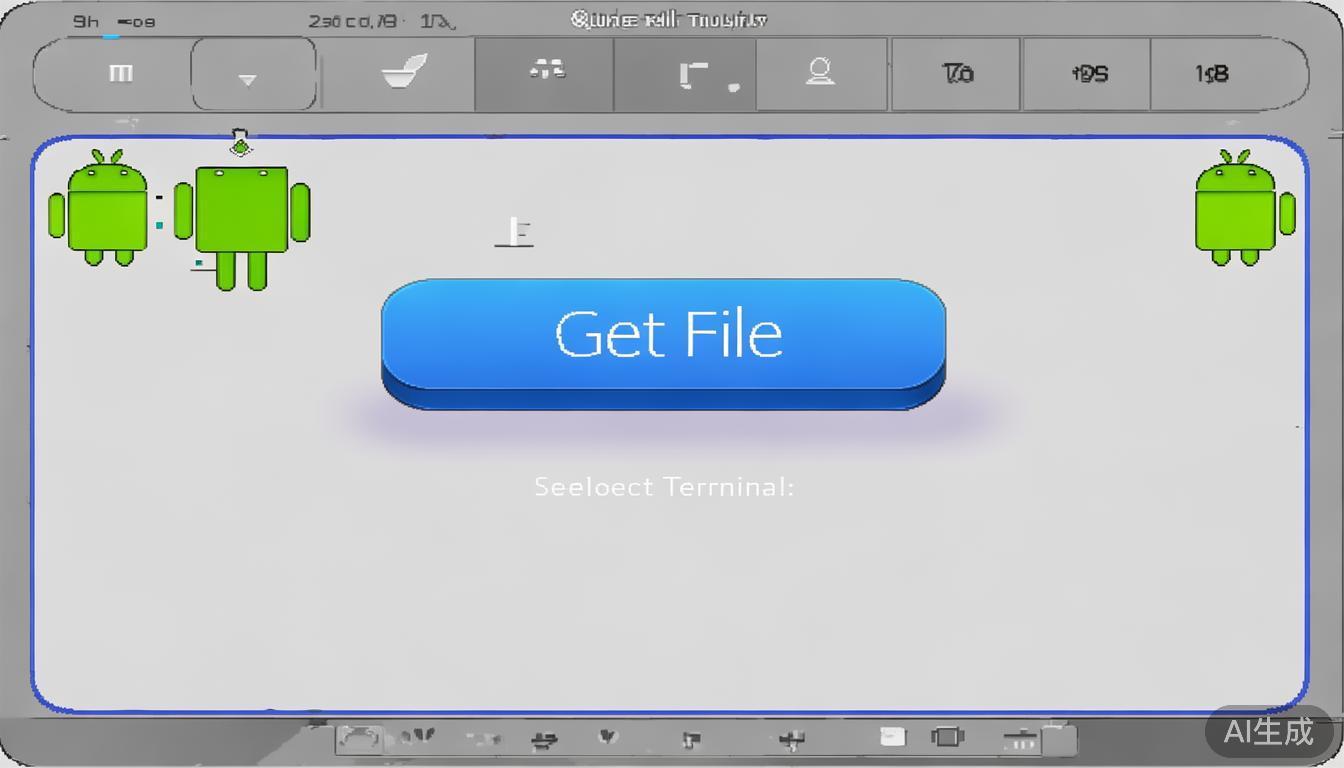Image resolution: width=1344 pixels, height=768 pixels.
Task: Click the grid icon at toolbar's left end
Action: click(120, 73)
